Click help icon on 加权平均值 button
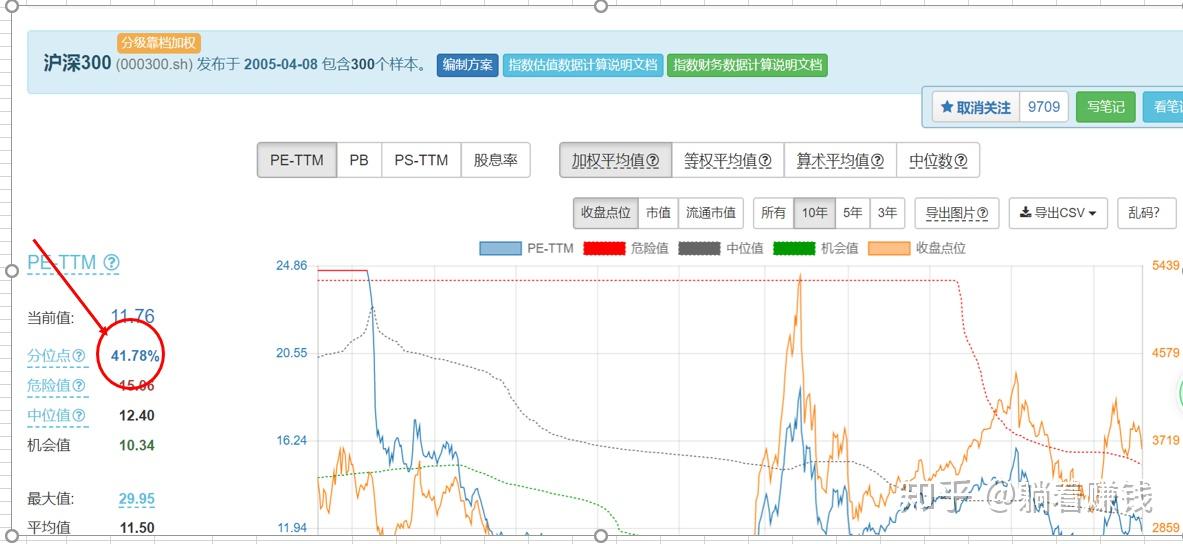Screen dimensions: 1183x544 653,161
